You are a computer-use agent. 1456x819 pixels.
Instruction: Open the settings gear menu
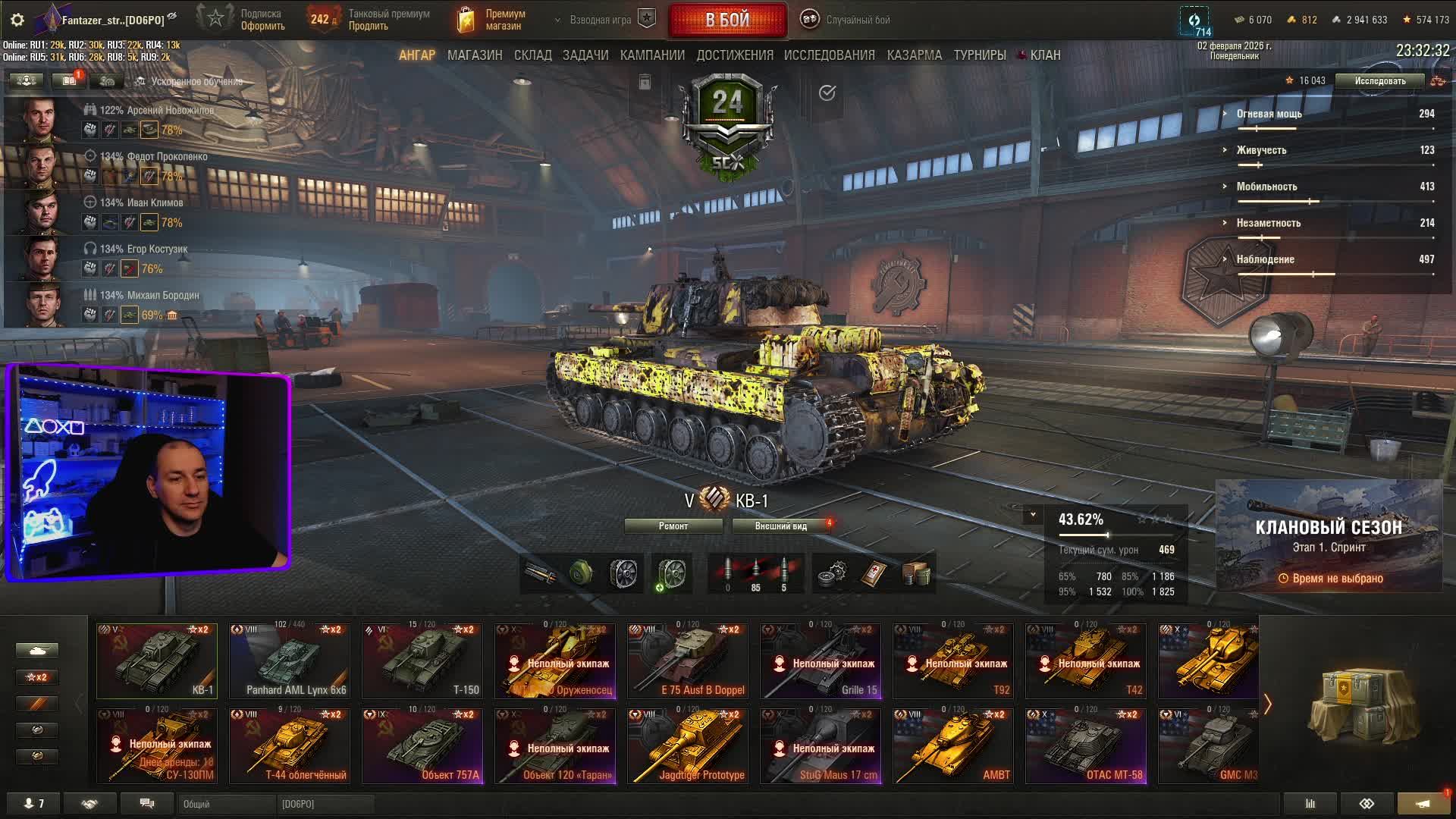[x=17, y=20]
